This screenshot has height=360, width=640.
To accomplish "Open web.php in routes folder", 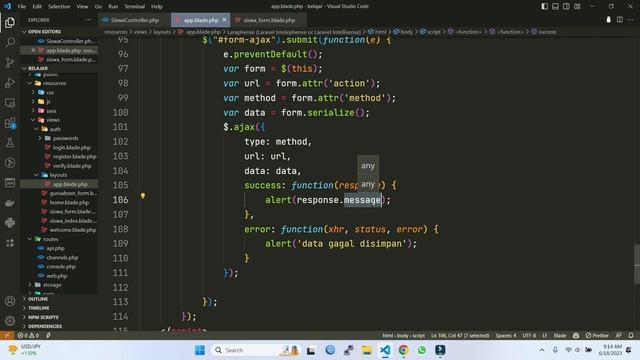I will (x=56, y=276).
